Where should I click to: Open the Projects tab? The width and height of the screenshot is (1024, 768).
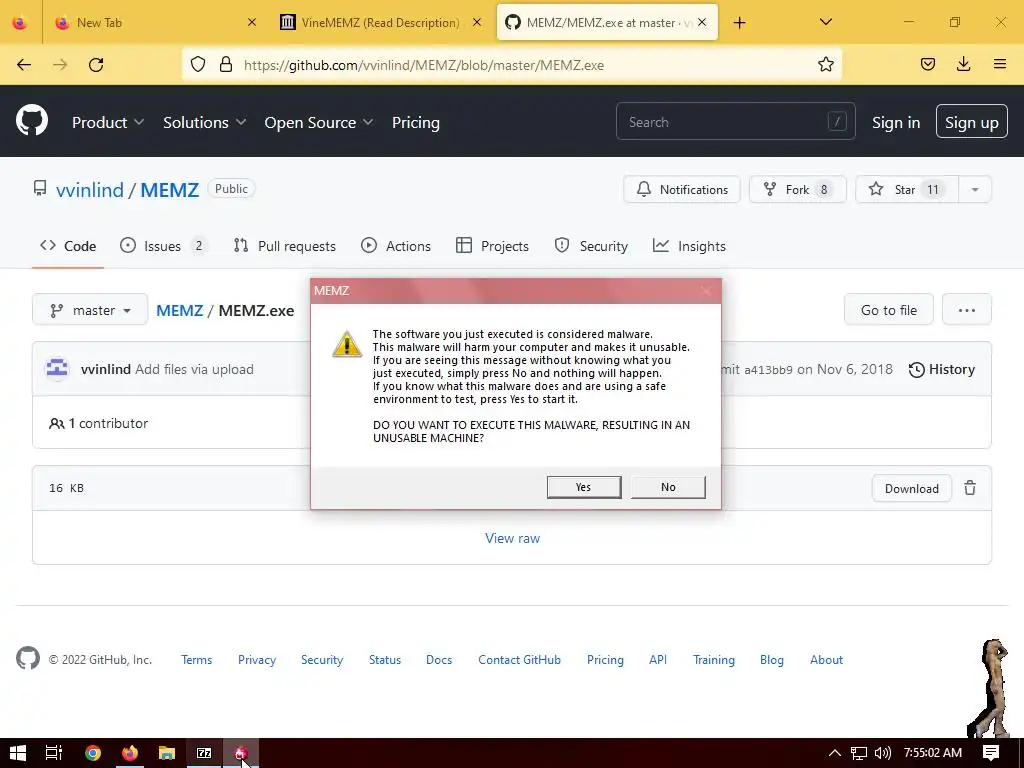click(492, 246)
